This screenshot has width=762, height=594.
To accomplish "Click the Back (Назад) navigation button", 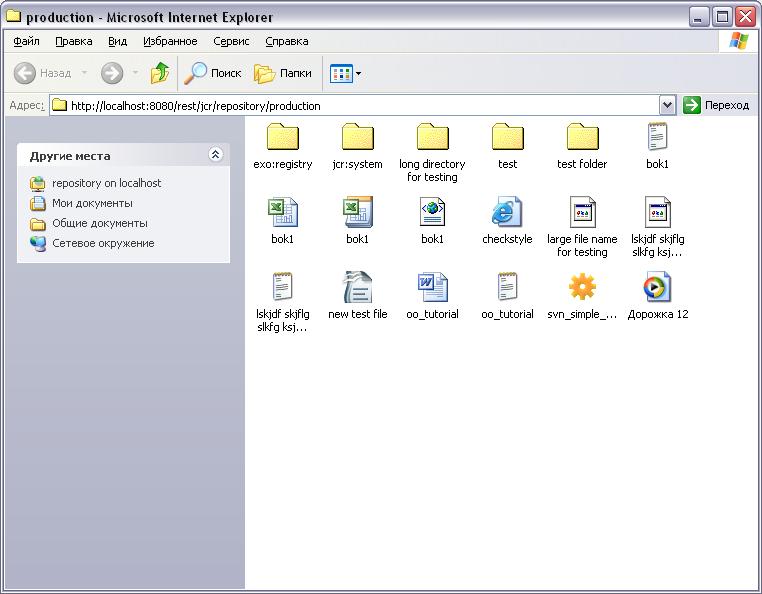I will (x=43, y=73).
